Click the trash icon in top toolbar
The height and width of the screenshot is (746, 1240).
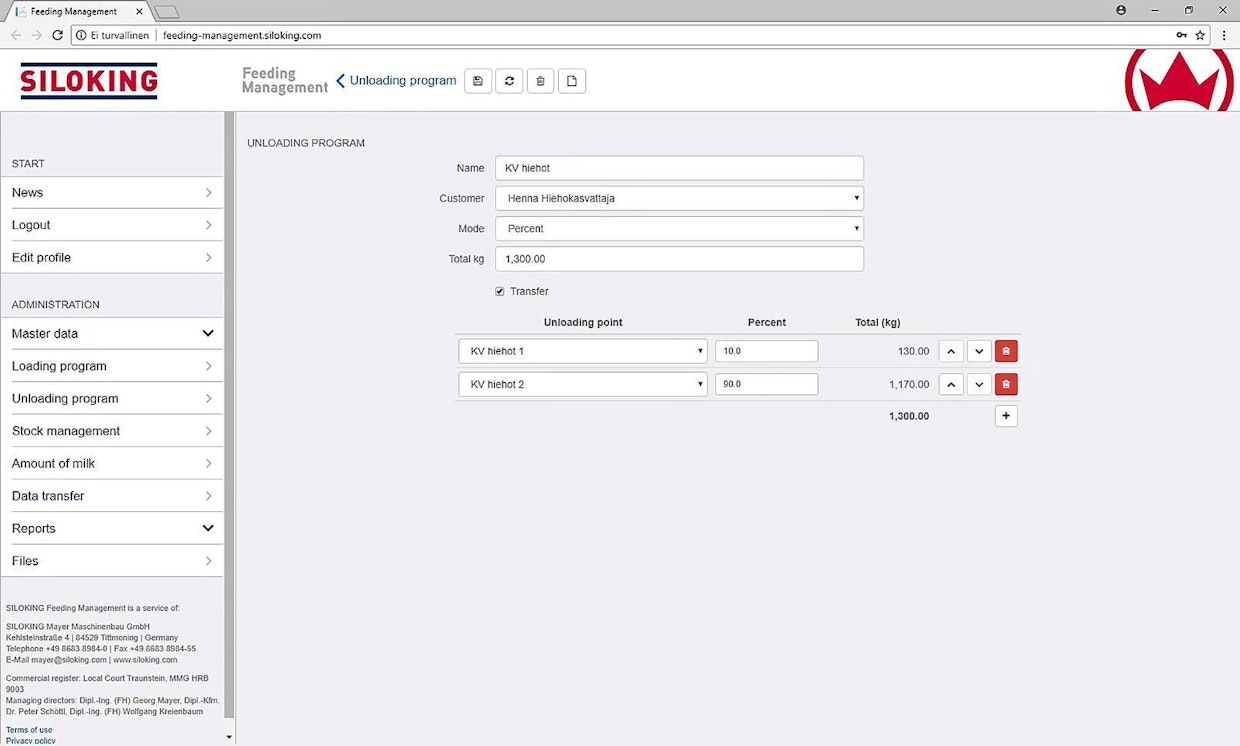point(540,81)
